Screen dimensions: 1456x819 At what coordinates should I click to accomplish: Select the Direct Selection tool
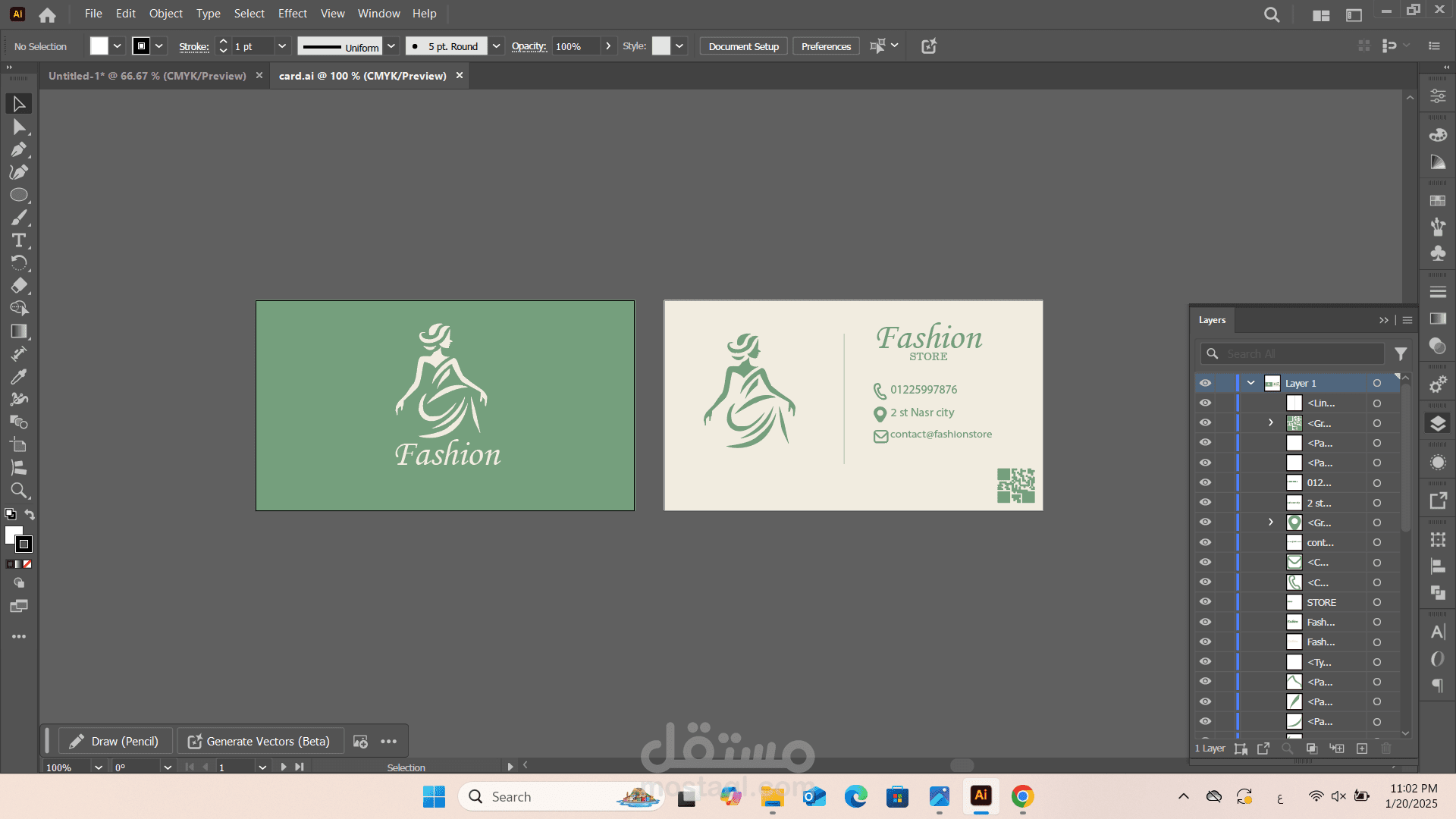click(19, 127)
